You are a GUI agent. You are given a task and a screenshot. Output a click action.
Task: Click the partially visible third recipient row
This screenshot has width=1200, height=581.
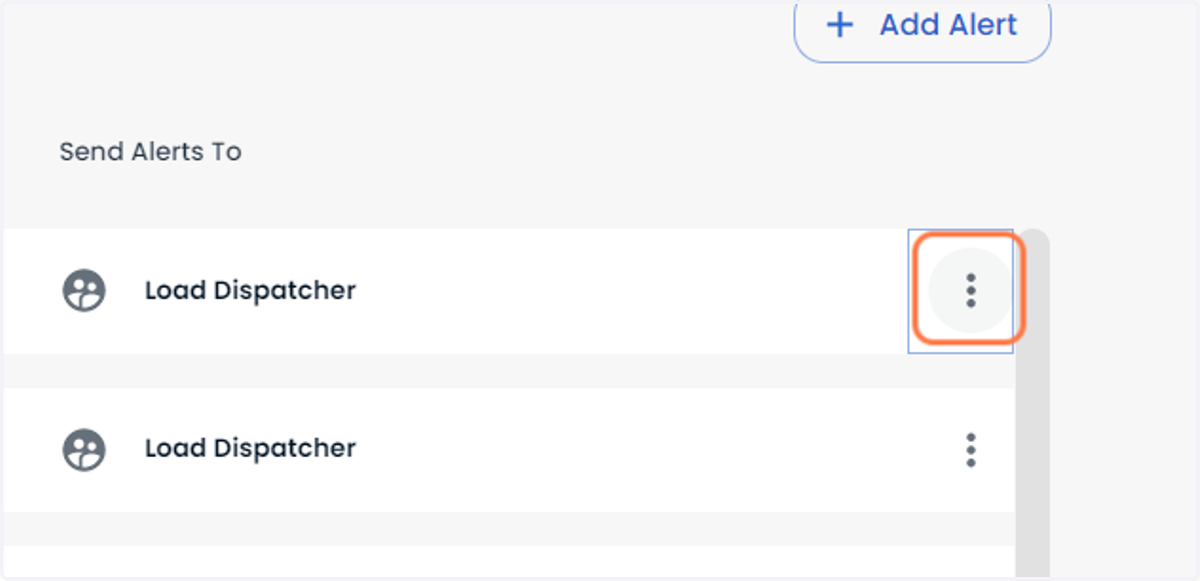[x=508, y=562]
